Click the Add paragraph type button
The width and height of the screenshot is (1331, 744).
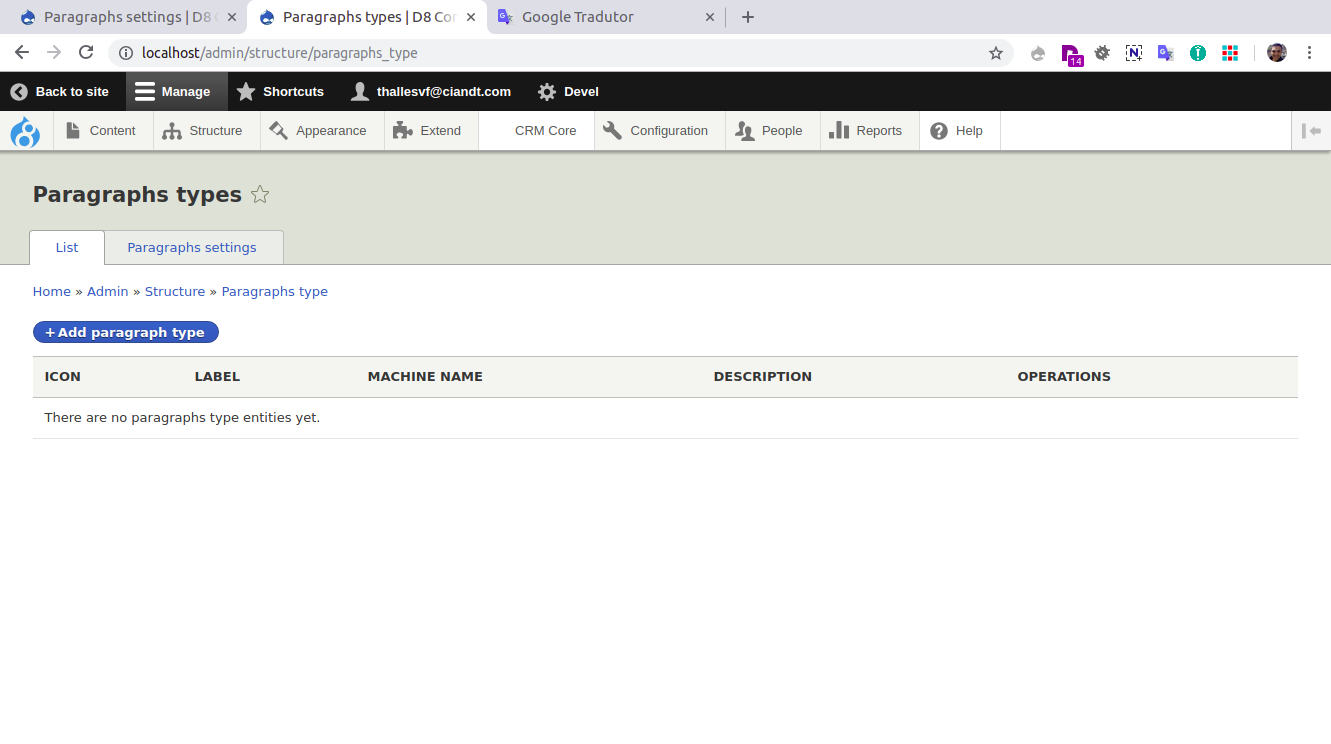point(126,332)
